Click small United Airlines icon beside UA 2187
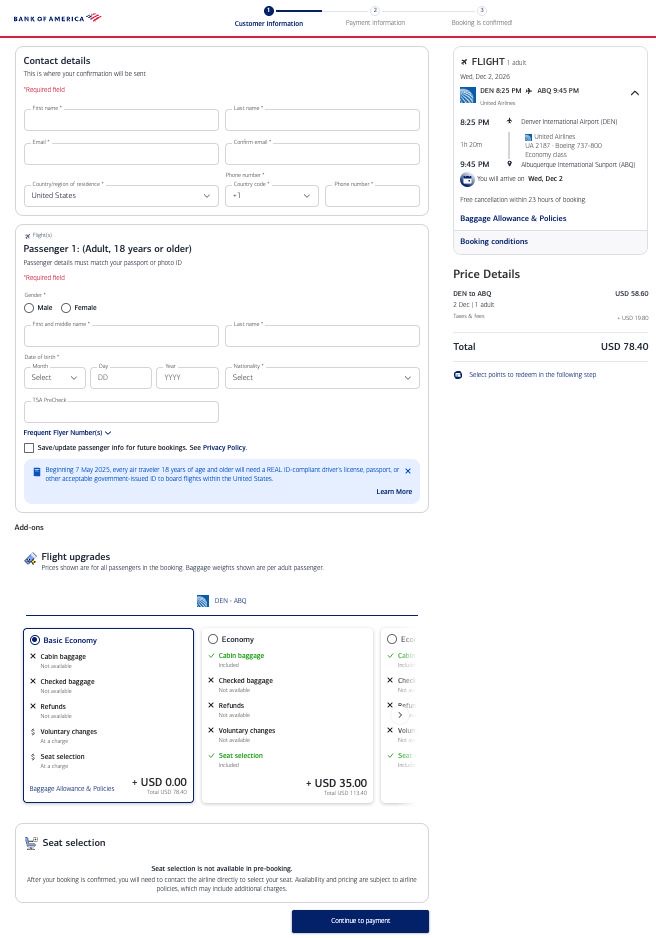 point(528,137)
